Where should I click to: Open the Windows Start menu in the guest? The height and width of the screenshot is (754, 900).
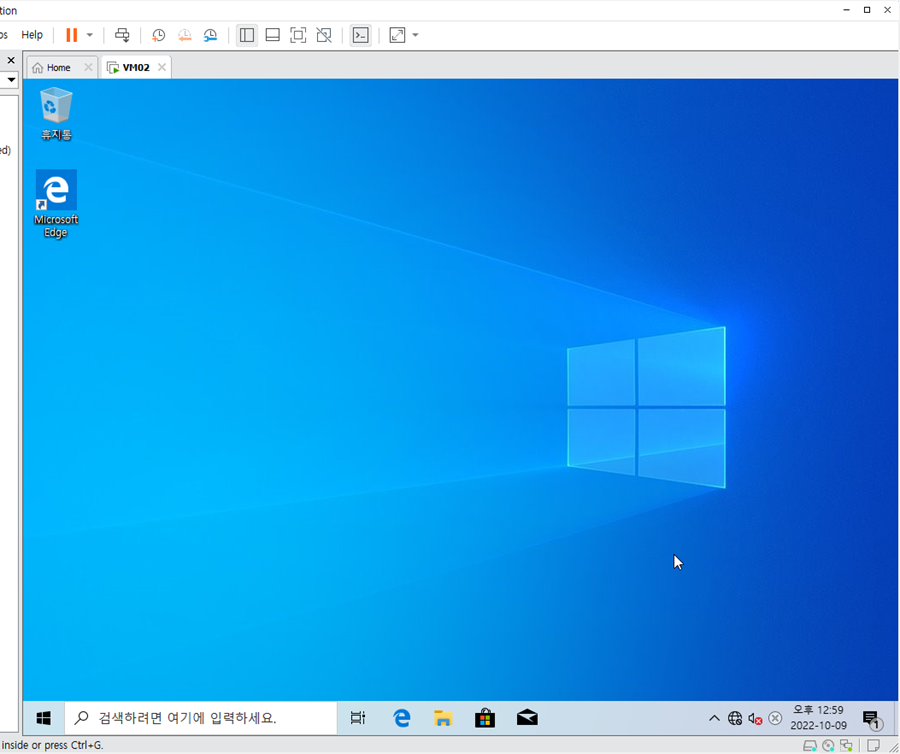click(44, 718)
